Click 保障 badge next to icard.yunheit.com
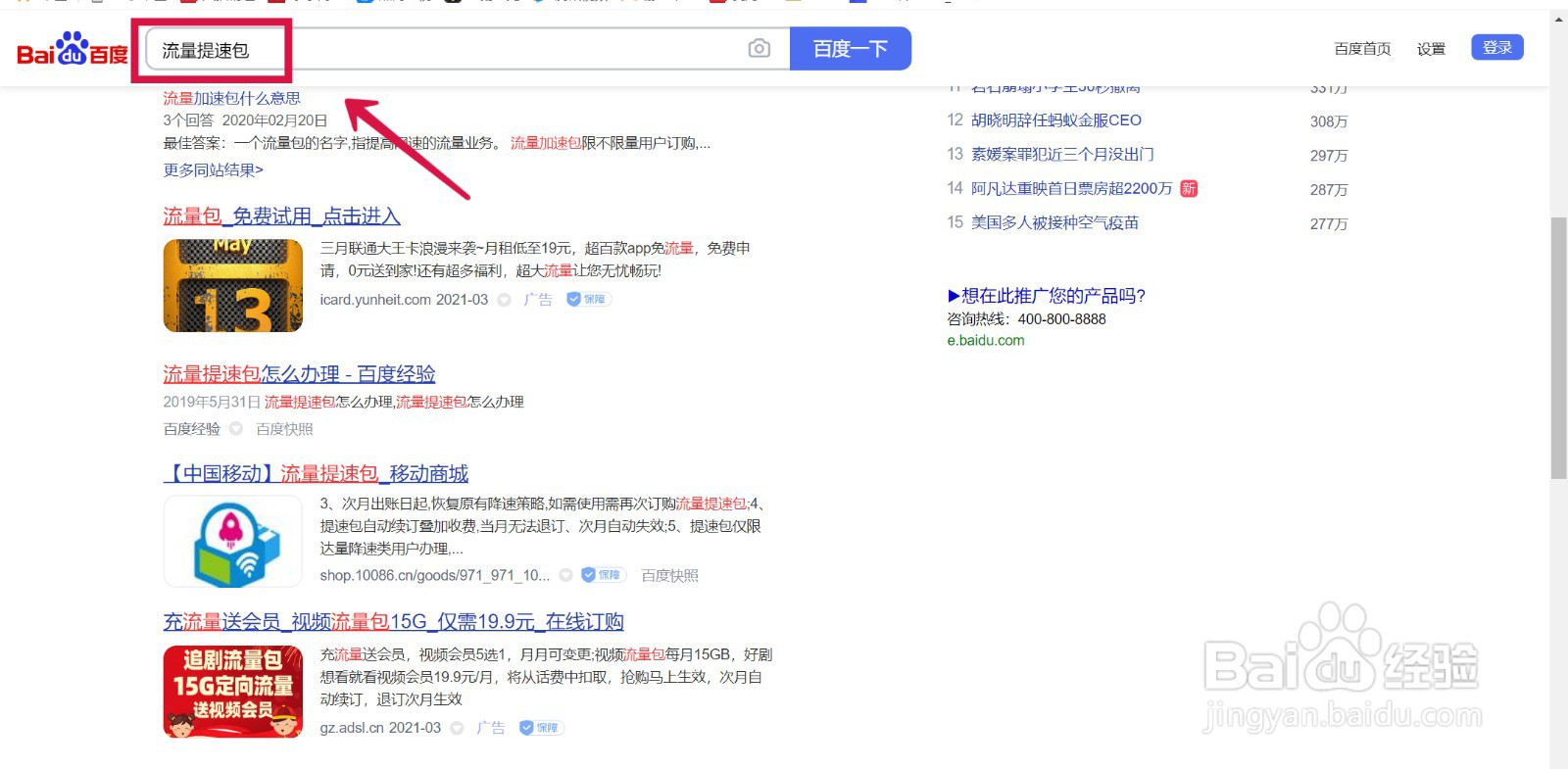1568x769 pixels. [x=588, y=300]
